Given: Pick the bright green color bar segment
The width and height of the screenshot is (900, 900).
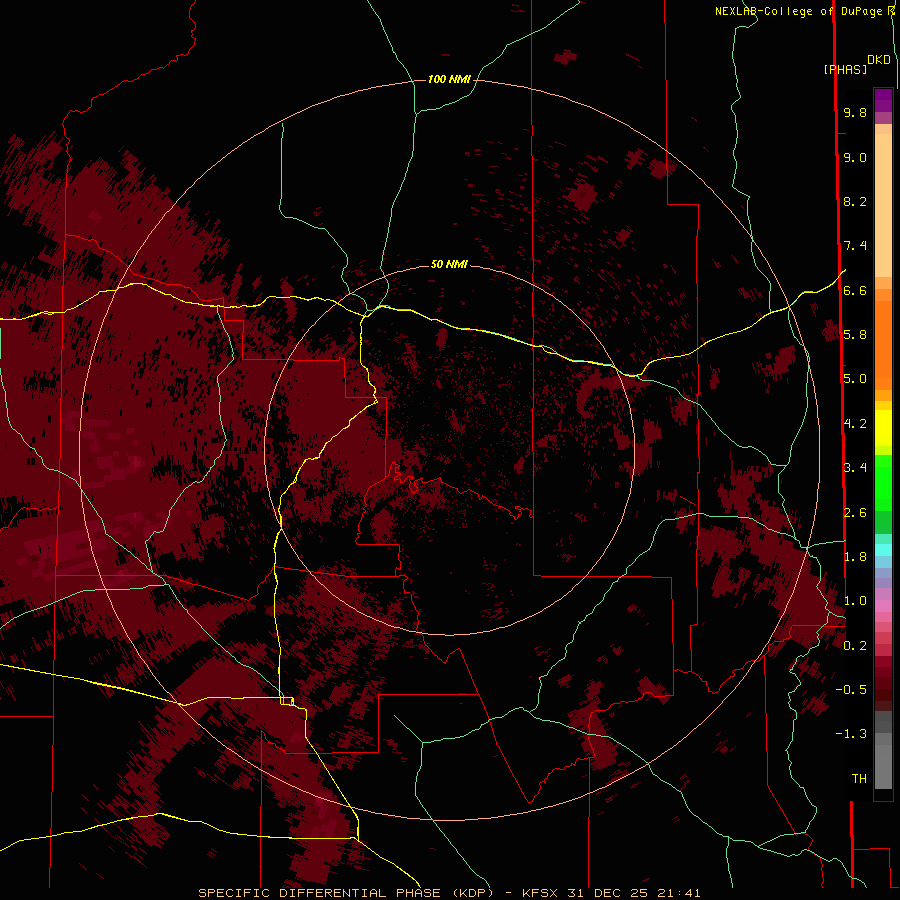Looking at the screenshot, I should 883,482.
